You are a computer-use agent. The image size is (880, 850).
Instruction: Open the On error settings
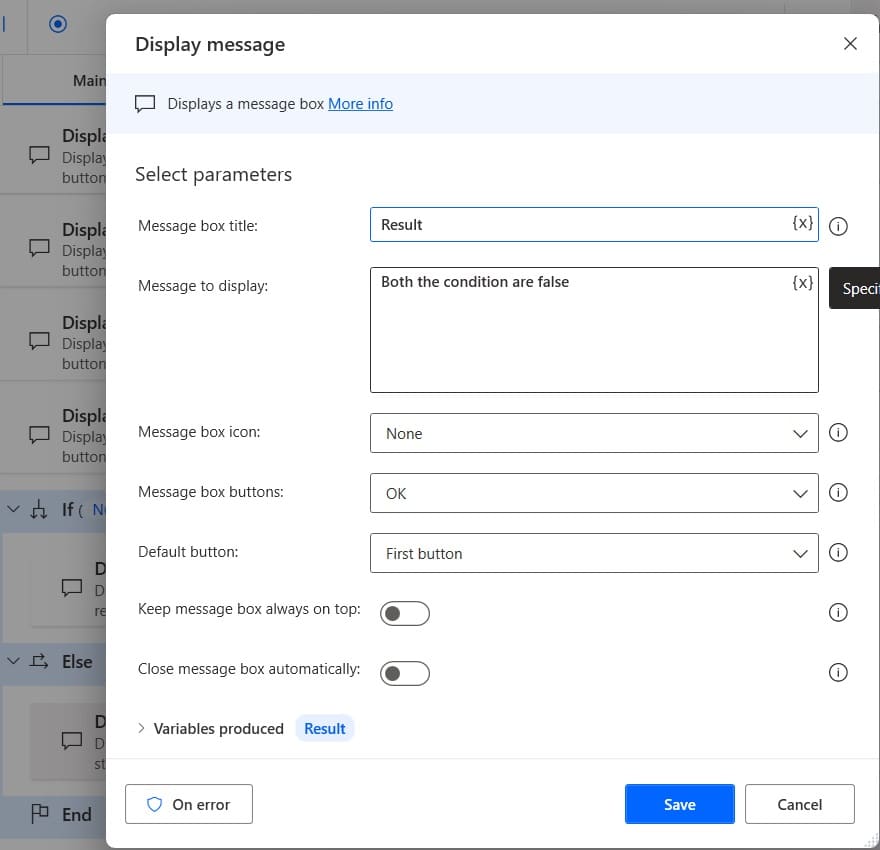click(x=189, y=804)
